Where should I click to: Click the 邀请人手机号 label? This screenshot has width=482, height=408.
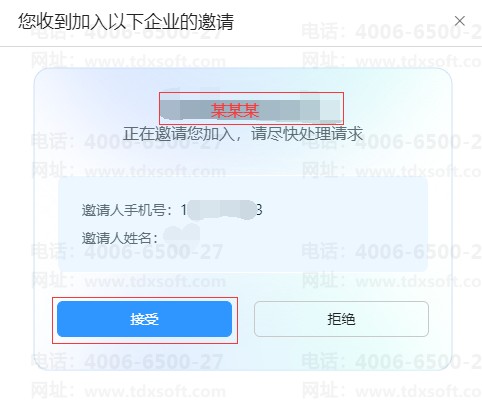(x=127, y=210)
